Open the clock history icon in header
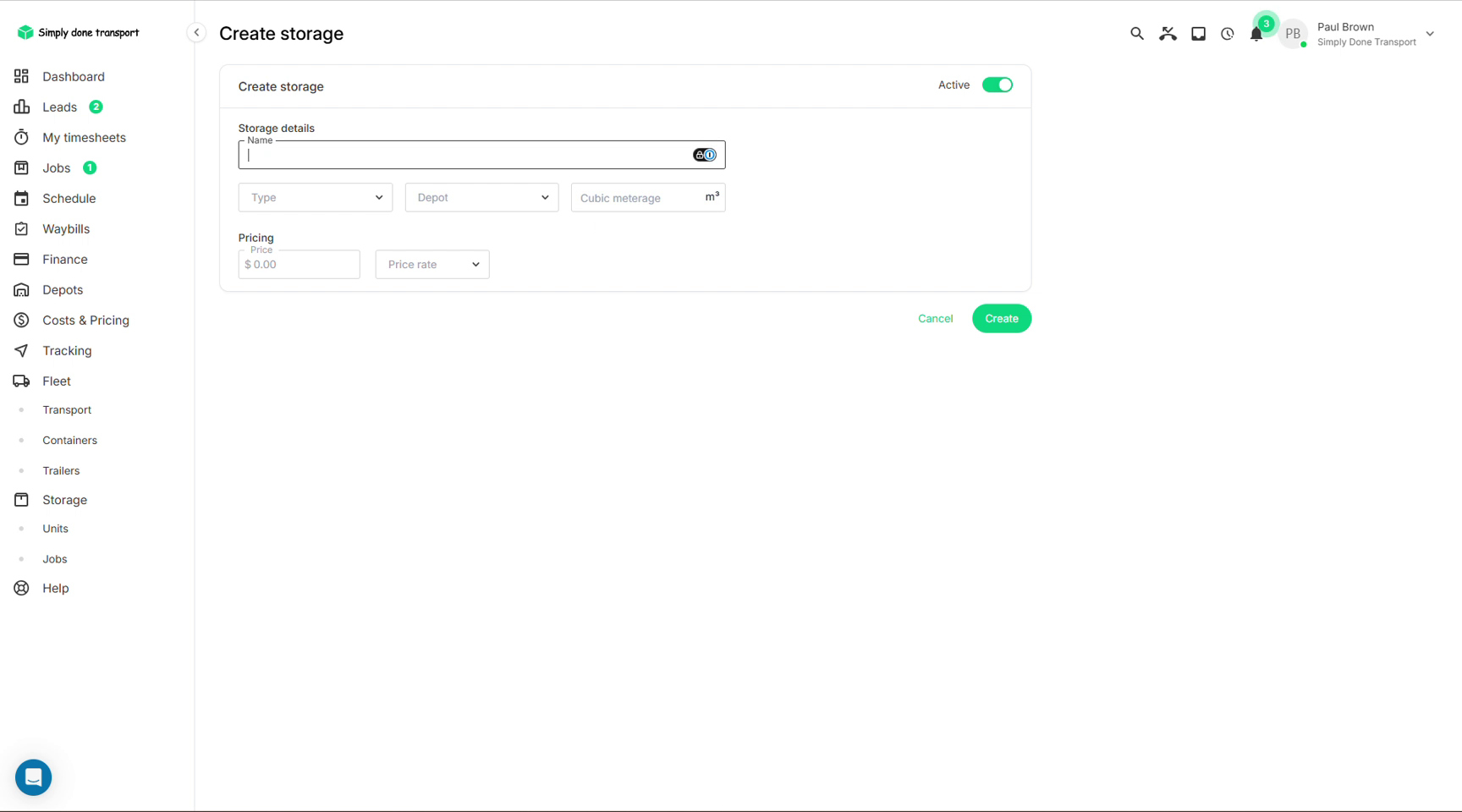Image resolution: width=1462 pixels, height=812 pixels. click(x=1227, y=34)
